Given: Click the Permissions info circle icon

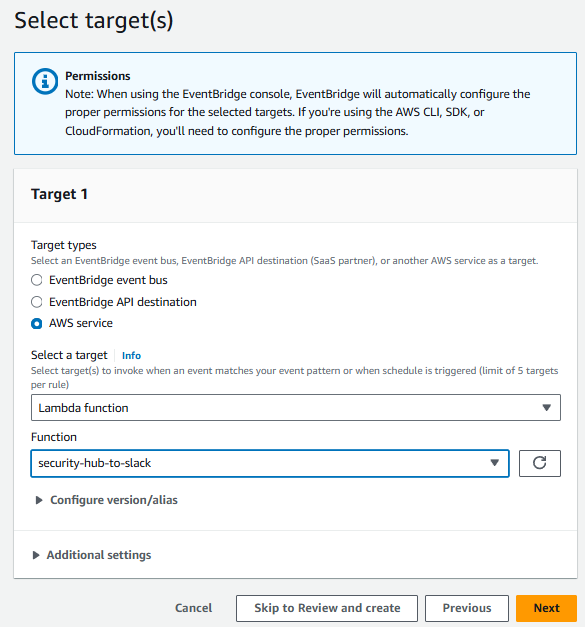Looking at the screenshot, I should click(x=45, y=81).
